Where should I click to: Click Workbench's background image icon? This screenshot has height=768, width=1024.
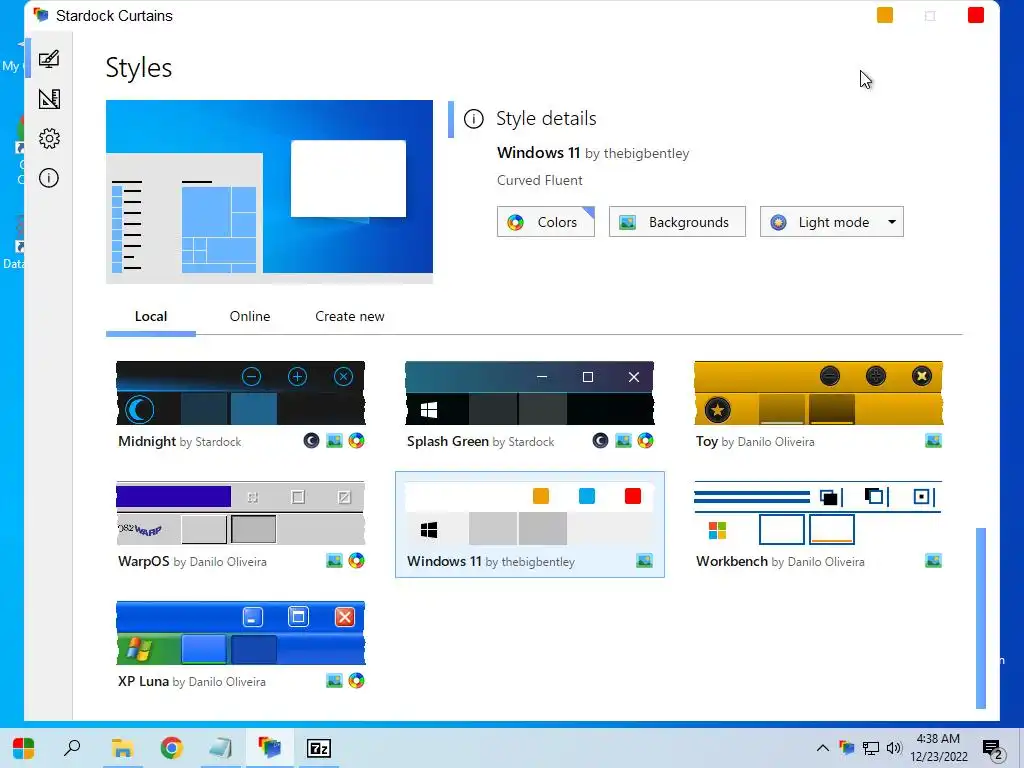coord(934,560)
